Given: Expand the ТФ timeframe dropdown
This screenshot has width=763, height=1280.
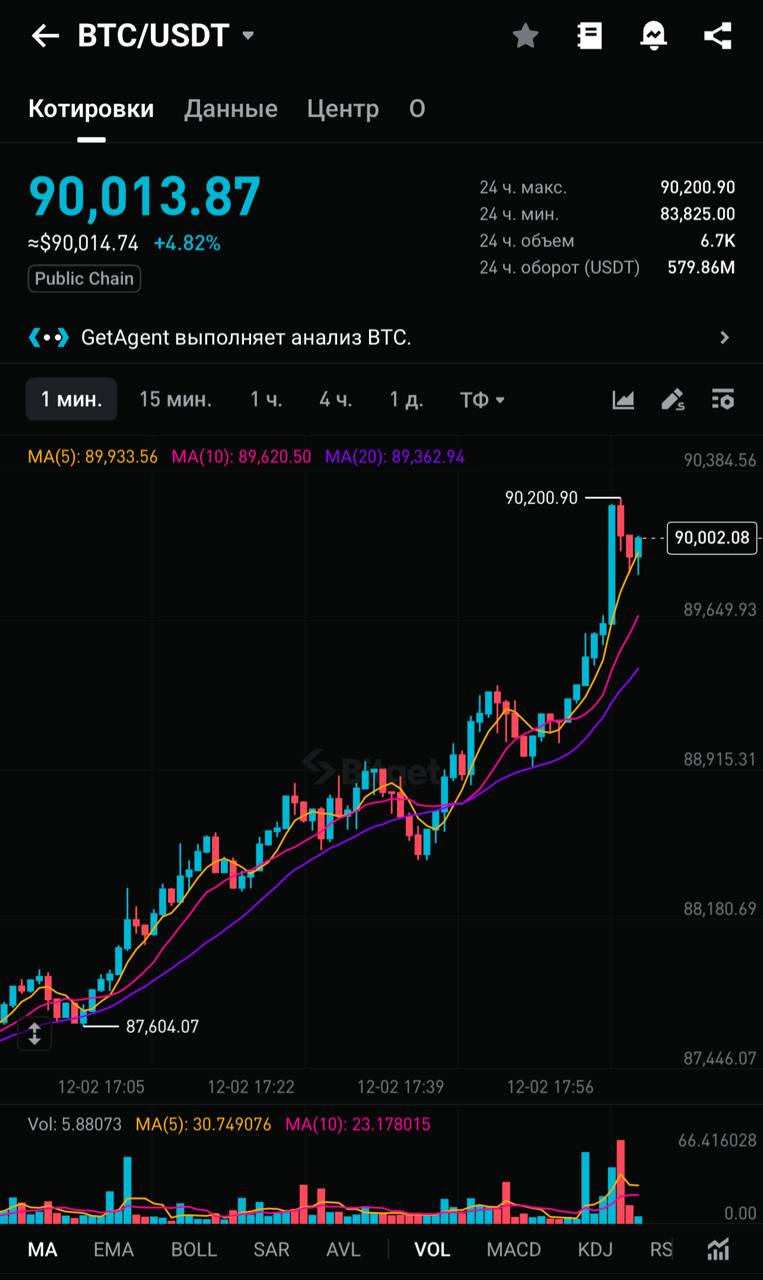Looking at the screenshot, I should point(482,400).
